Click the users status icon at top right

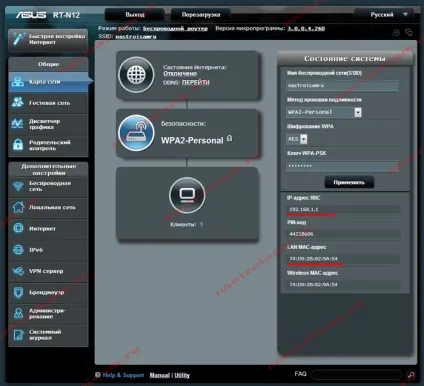396,32
